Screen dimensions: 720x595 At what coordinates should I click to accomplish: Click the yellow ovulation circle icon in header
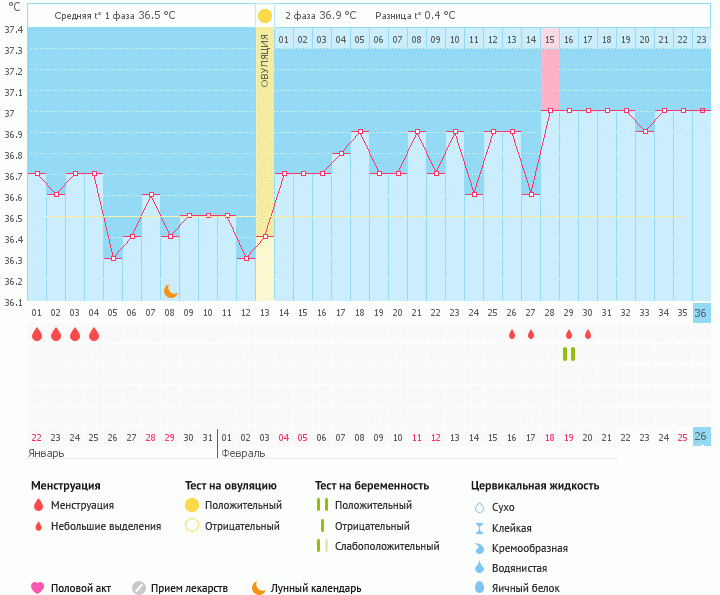coord(264,16)
